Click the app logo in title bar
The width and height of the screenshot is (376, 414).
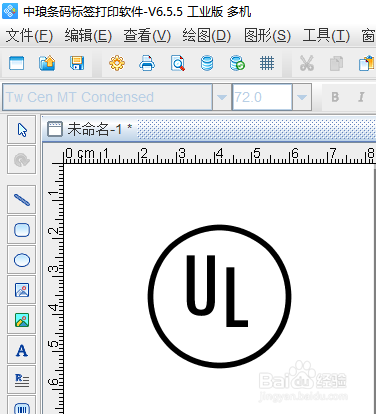click(10, 11)
